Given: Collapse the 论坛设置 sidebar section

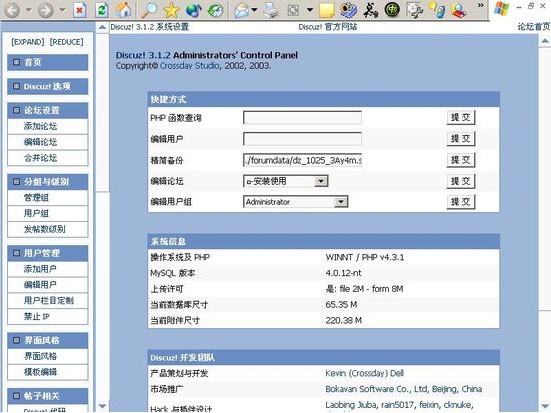Looking at the screenshot, I should [16, 110].
